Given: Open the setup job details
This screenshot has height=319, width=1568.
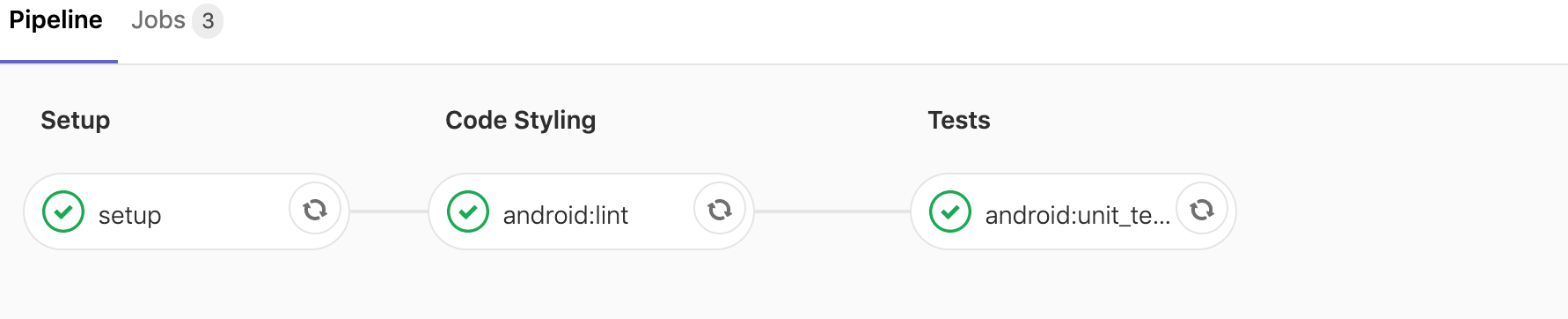Looking at the screenshot, I should tap(129, 215).
